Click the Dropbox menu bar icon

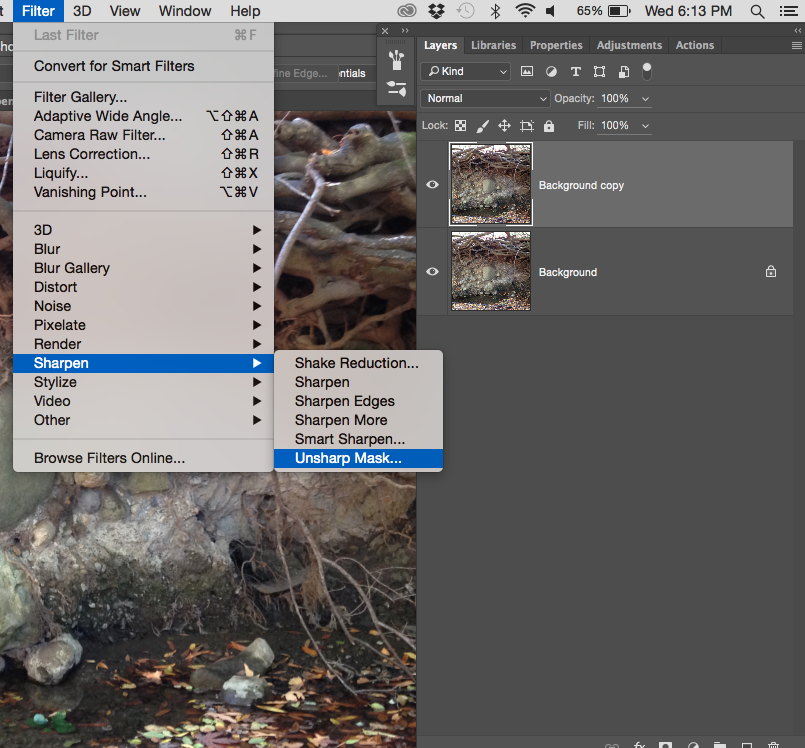coord(436,11)
